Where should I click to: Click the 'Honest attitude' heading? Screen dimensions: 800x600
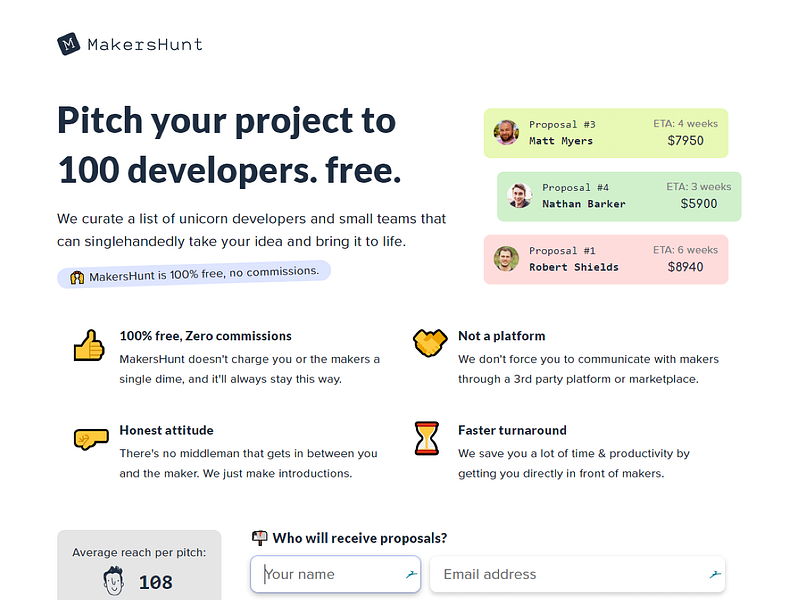click(x=166, y=430)
